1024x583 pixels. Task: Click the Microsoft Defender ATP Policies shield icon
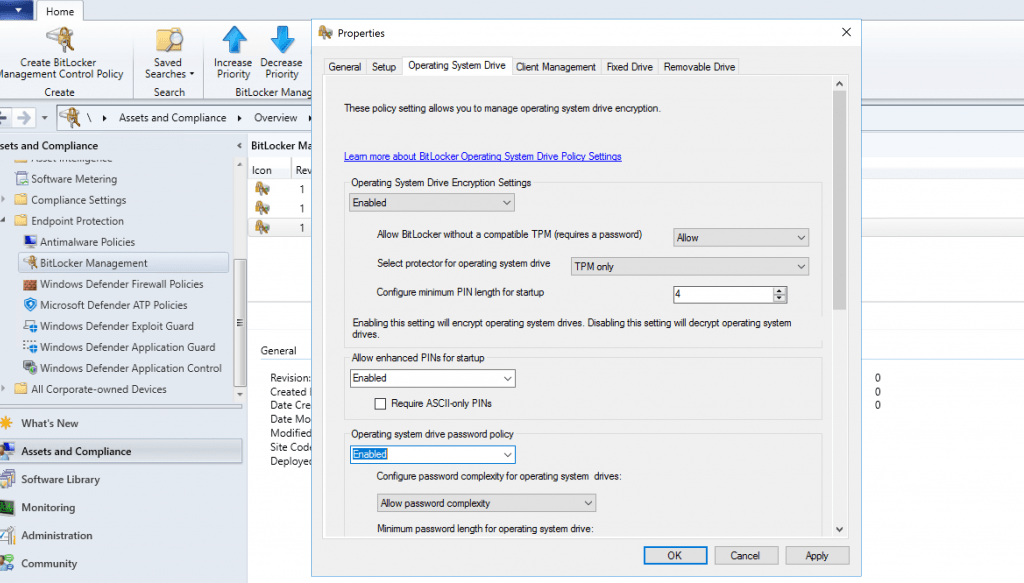coord(30,304)
